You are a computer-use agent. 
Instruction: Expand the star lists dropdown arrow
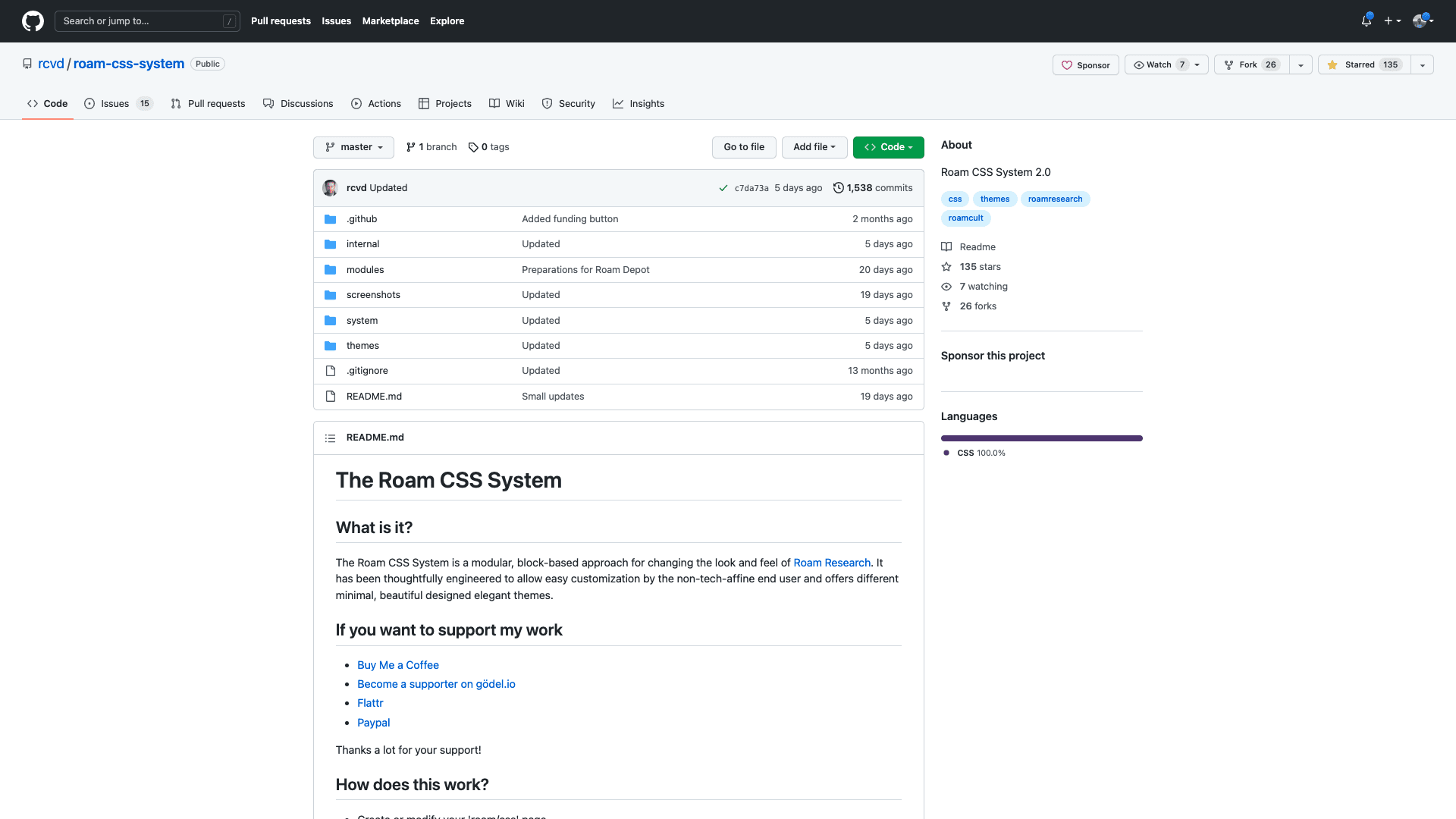click(1423, 65)
